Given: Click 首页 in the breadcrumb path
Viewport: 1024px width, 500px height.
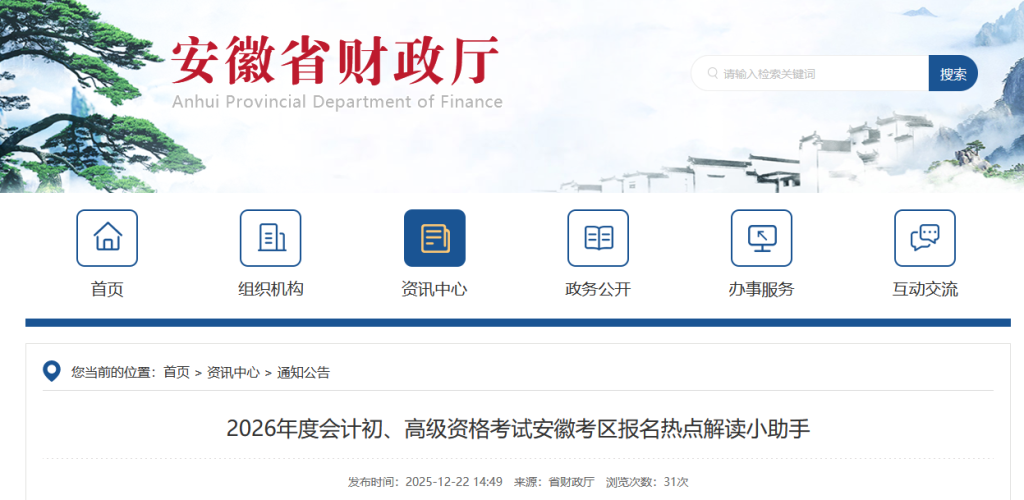Looking at the screenshot, I should coord(176,373).
